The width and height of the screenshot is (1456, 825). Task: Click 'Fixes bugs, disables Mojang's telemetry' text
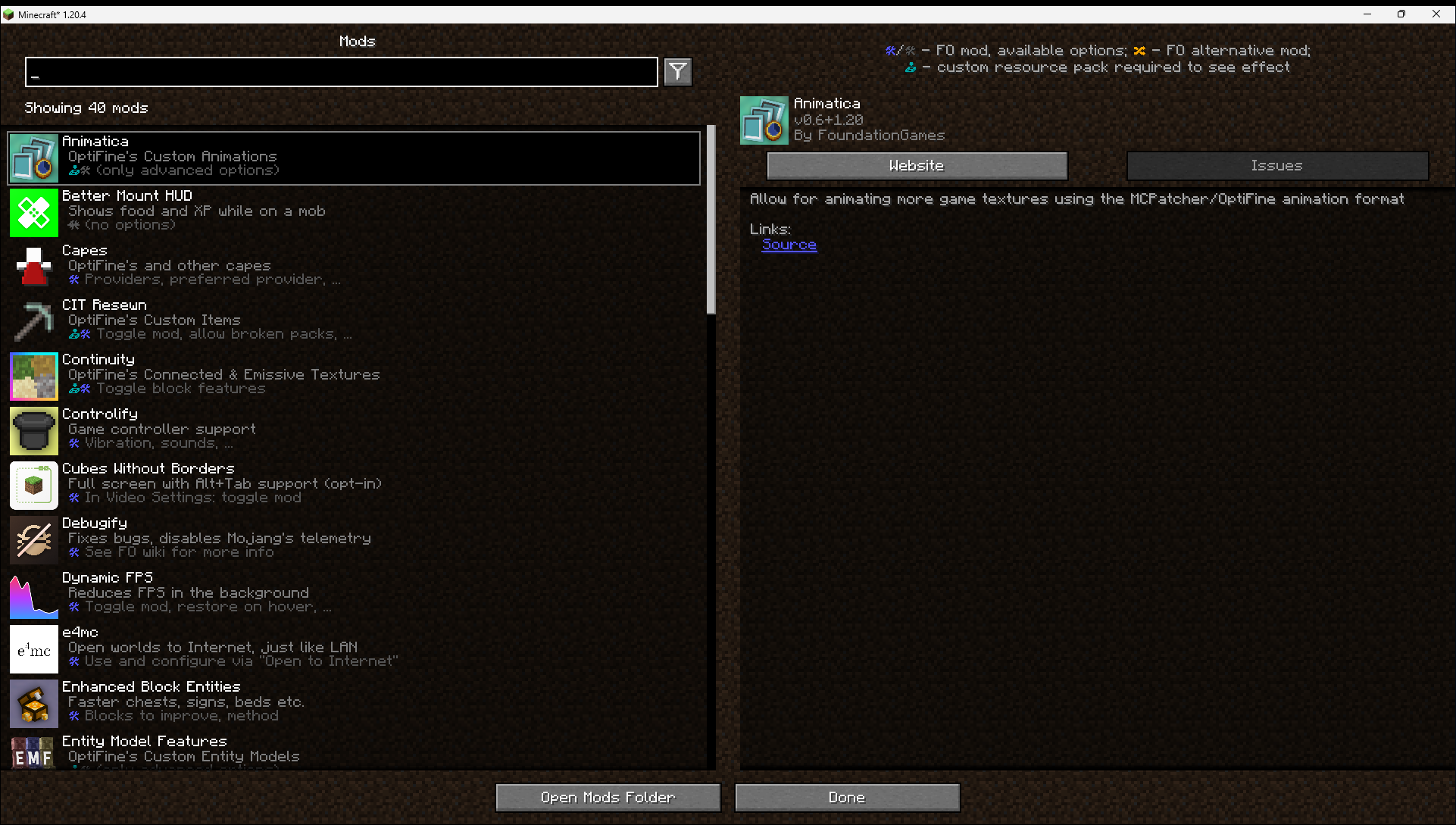[220, 539]
